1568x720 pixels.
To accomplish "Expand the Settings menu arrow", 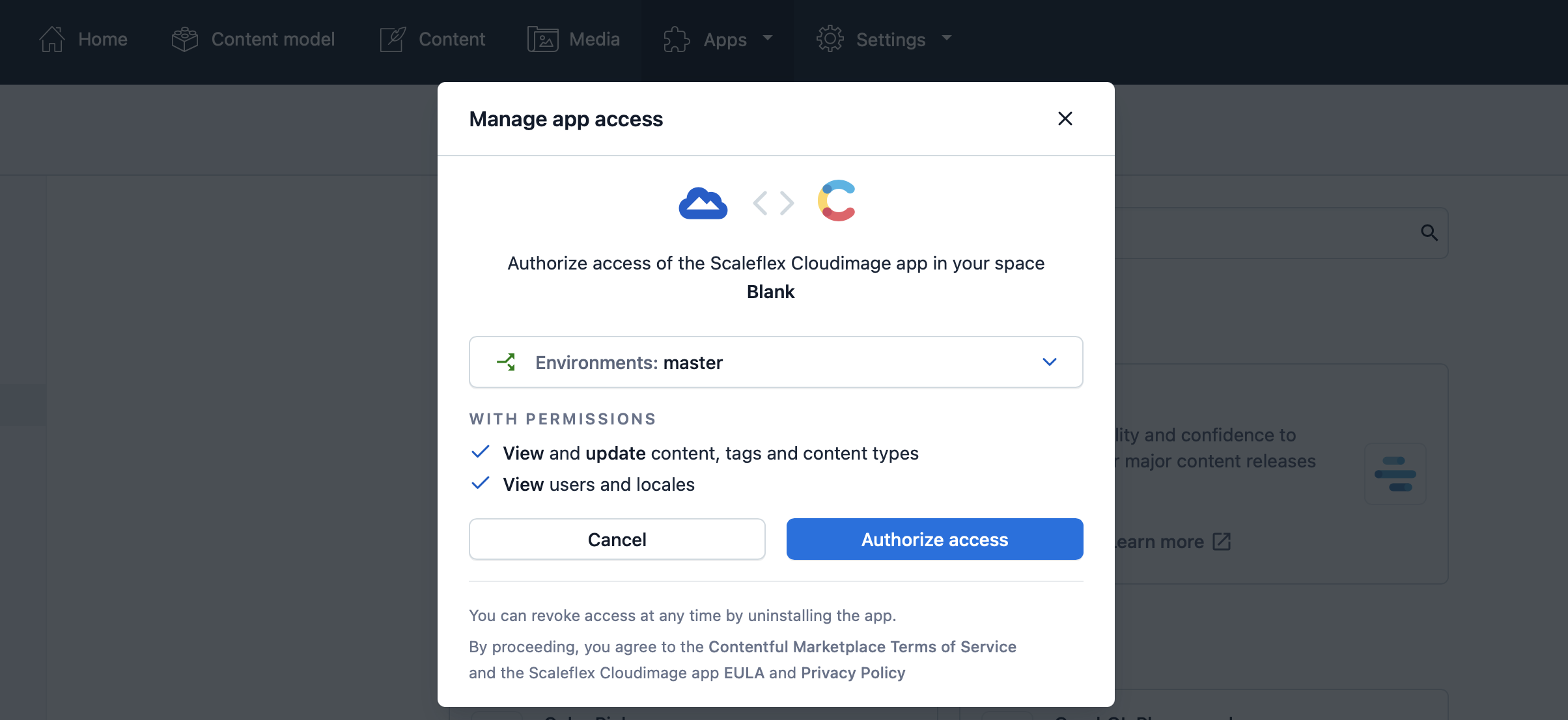I will [947, 38].
